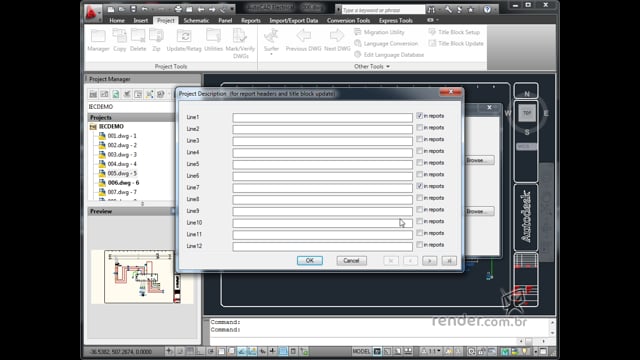Click the MODEL space status bar button
640x360 pixels.
pos(361,351)
